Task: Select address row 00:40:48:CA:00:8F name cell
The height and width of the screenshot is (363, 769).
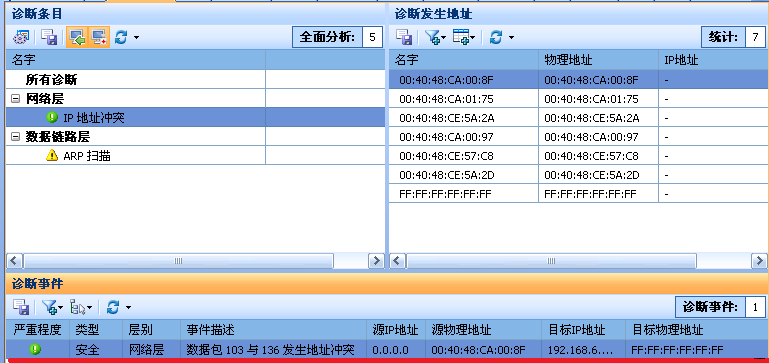Action: tap(464, 79)
